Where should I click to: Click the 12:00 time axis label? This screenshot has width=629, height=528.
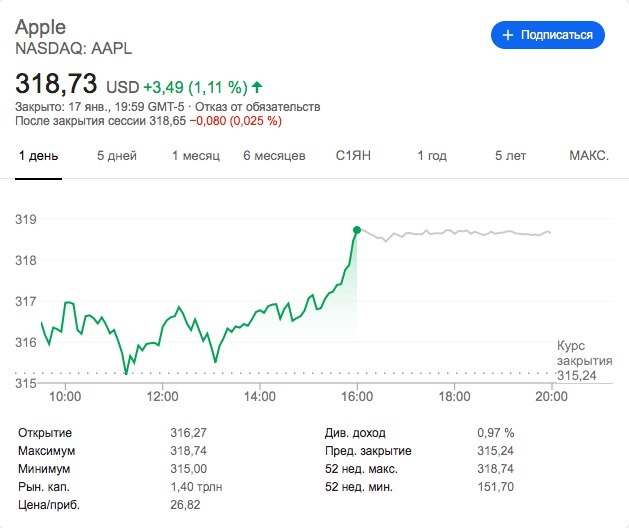click(162, 396)
